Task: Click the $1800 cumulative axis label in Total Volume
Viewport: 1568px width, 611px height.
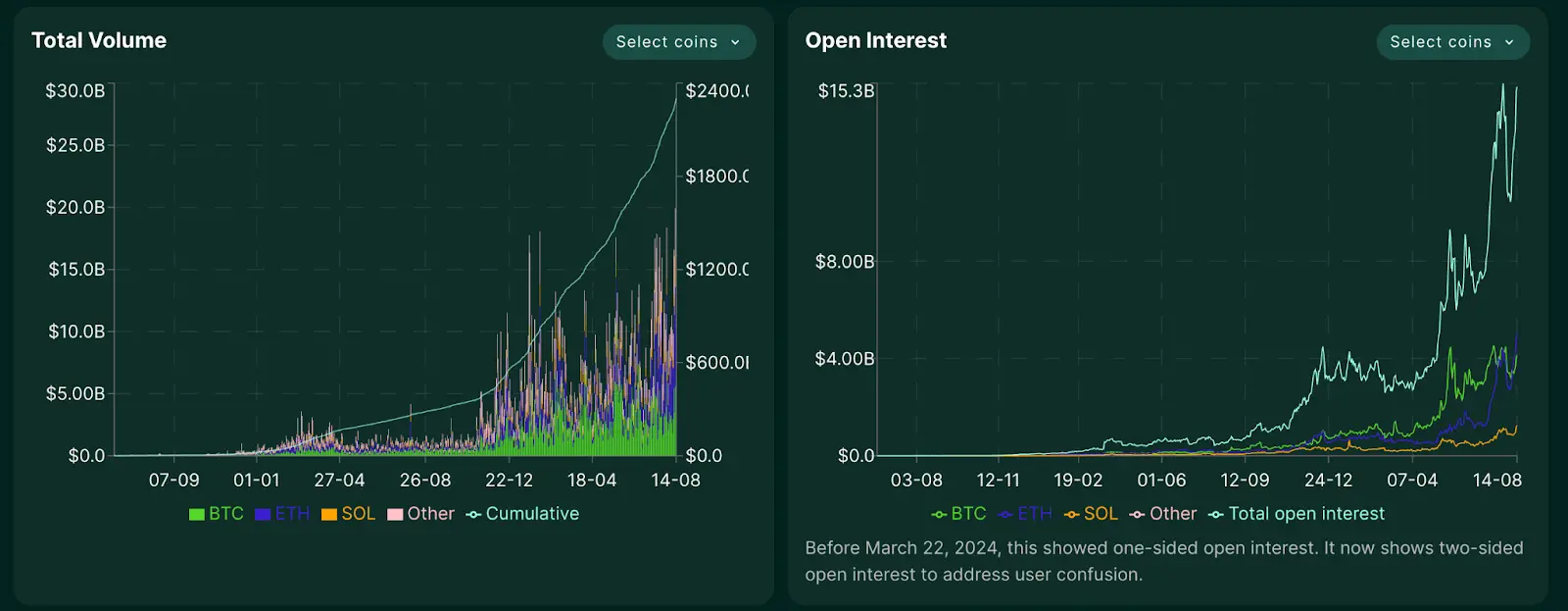Action: point(716,177)
